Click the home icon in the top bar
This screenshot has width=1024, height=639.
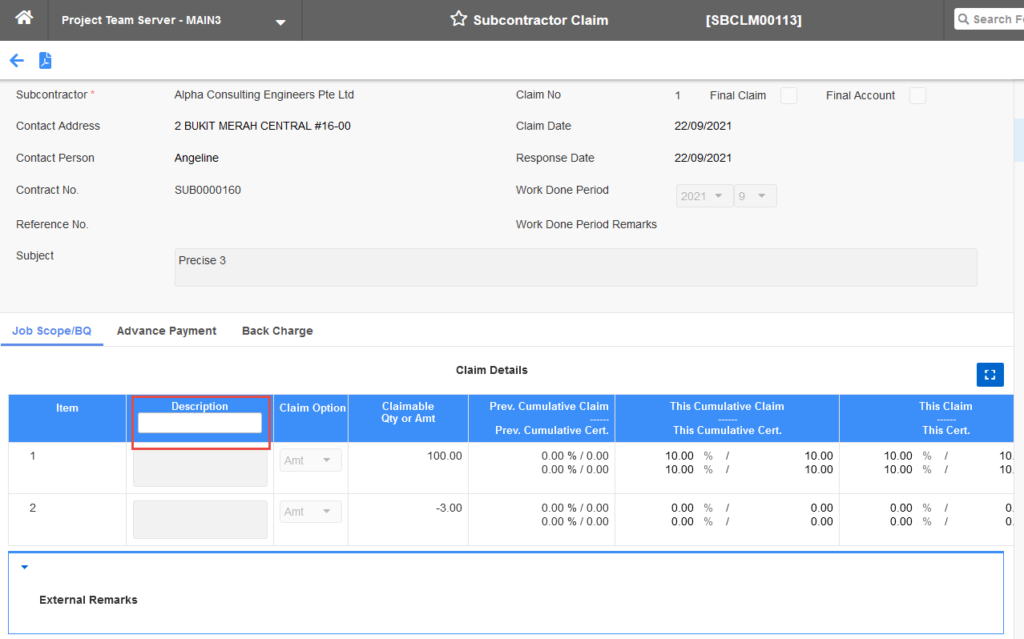[25, 19]
